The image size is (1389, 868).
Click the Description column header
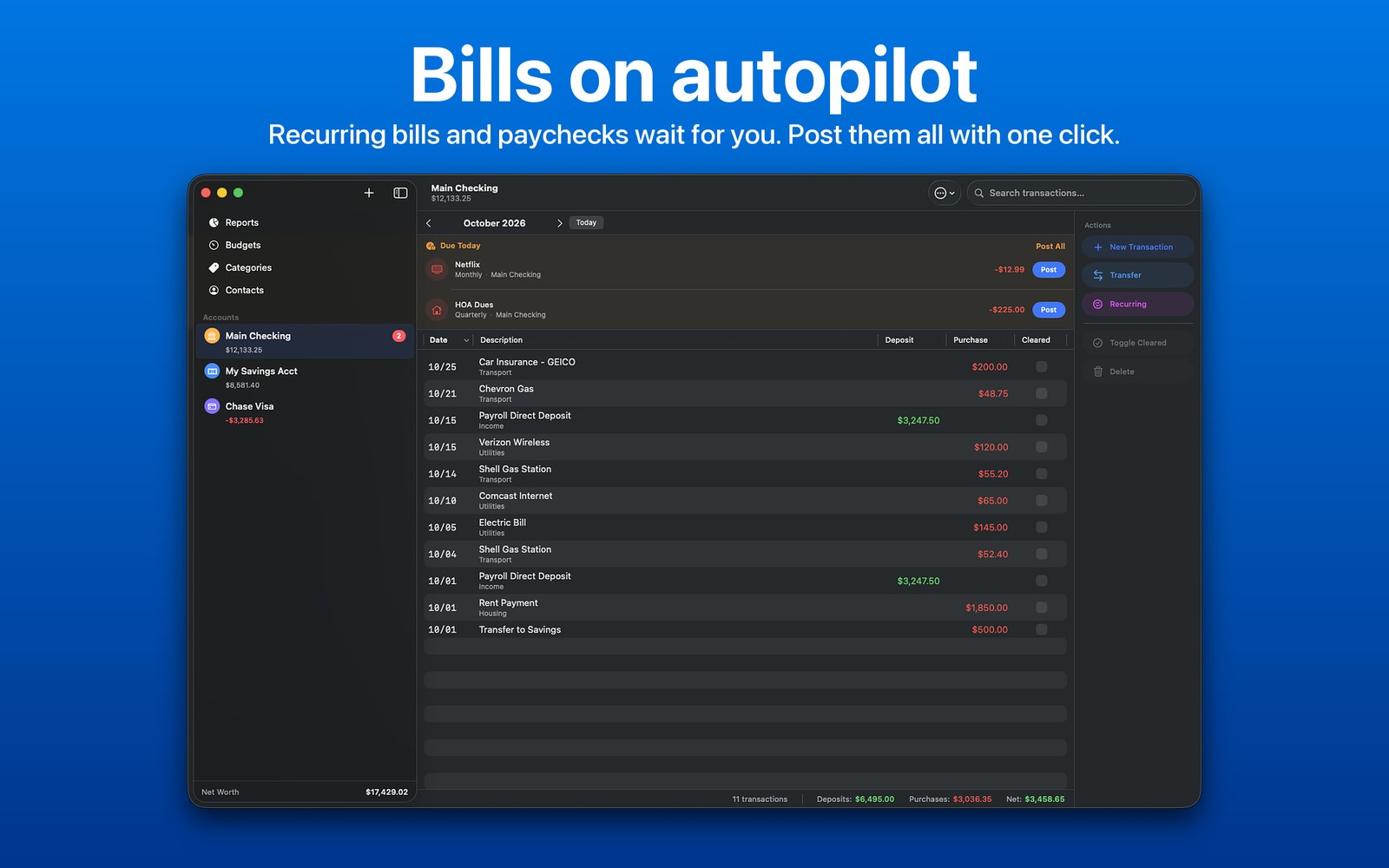pos(502,340)
